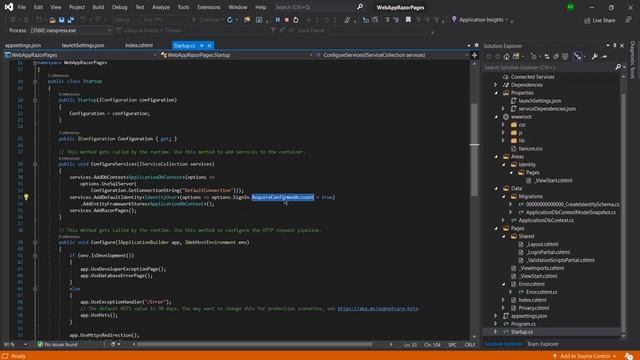Collapse the Properties folder node
640x360 pixels.
[496, 93]
